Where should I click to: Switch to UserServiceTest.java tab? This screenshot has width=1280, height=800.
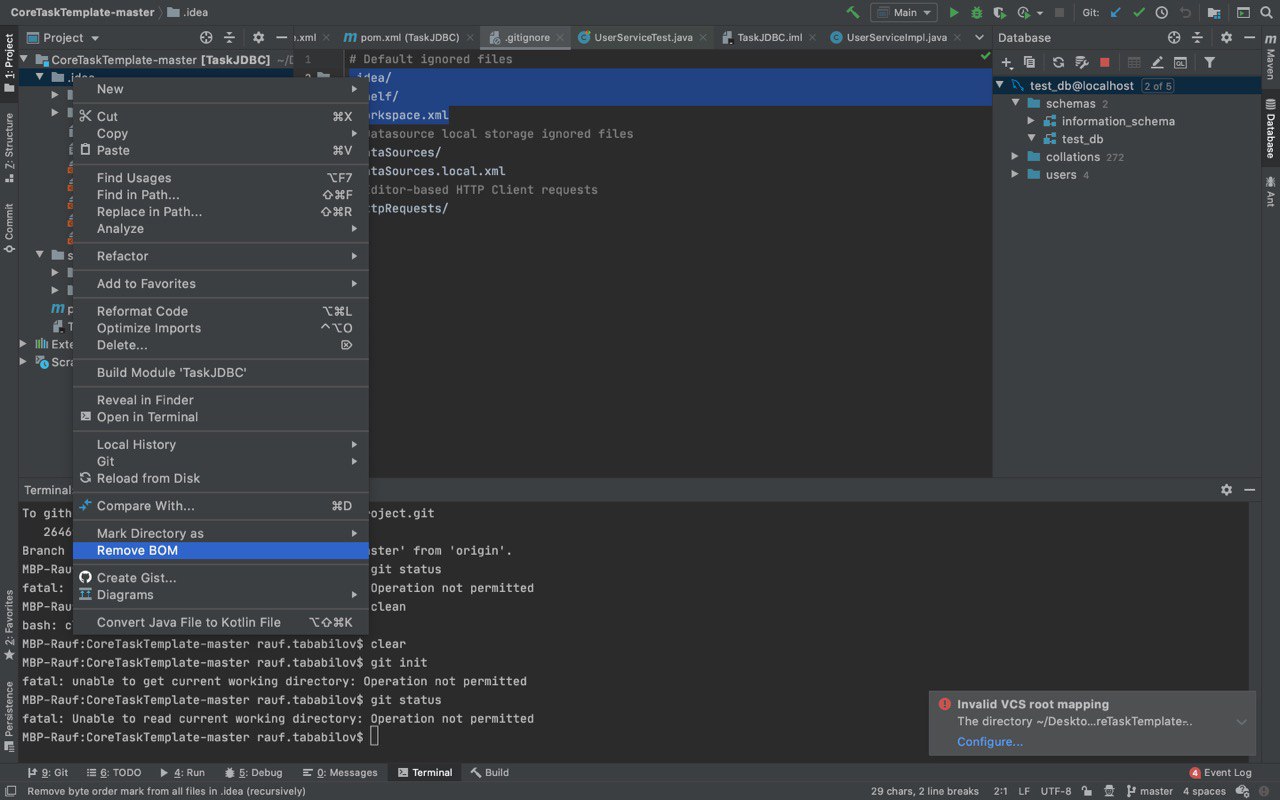[x=643, y=37]
